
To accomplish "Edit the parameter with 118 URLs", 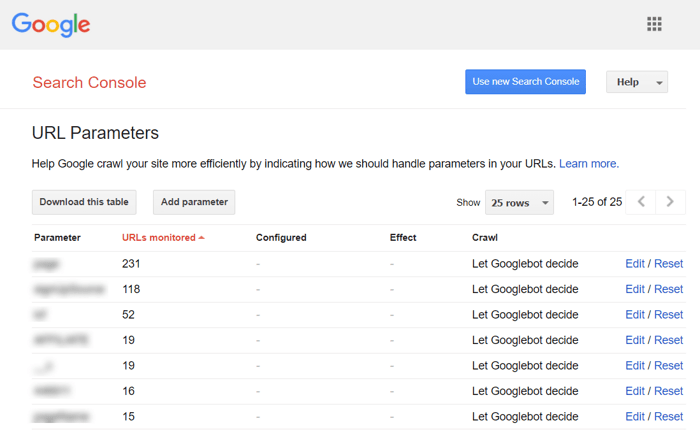I will point(635,289).
